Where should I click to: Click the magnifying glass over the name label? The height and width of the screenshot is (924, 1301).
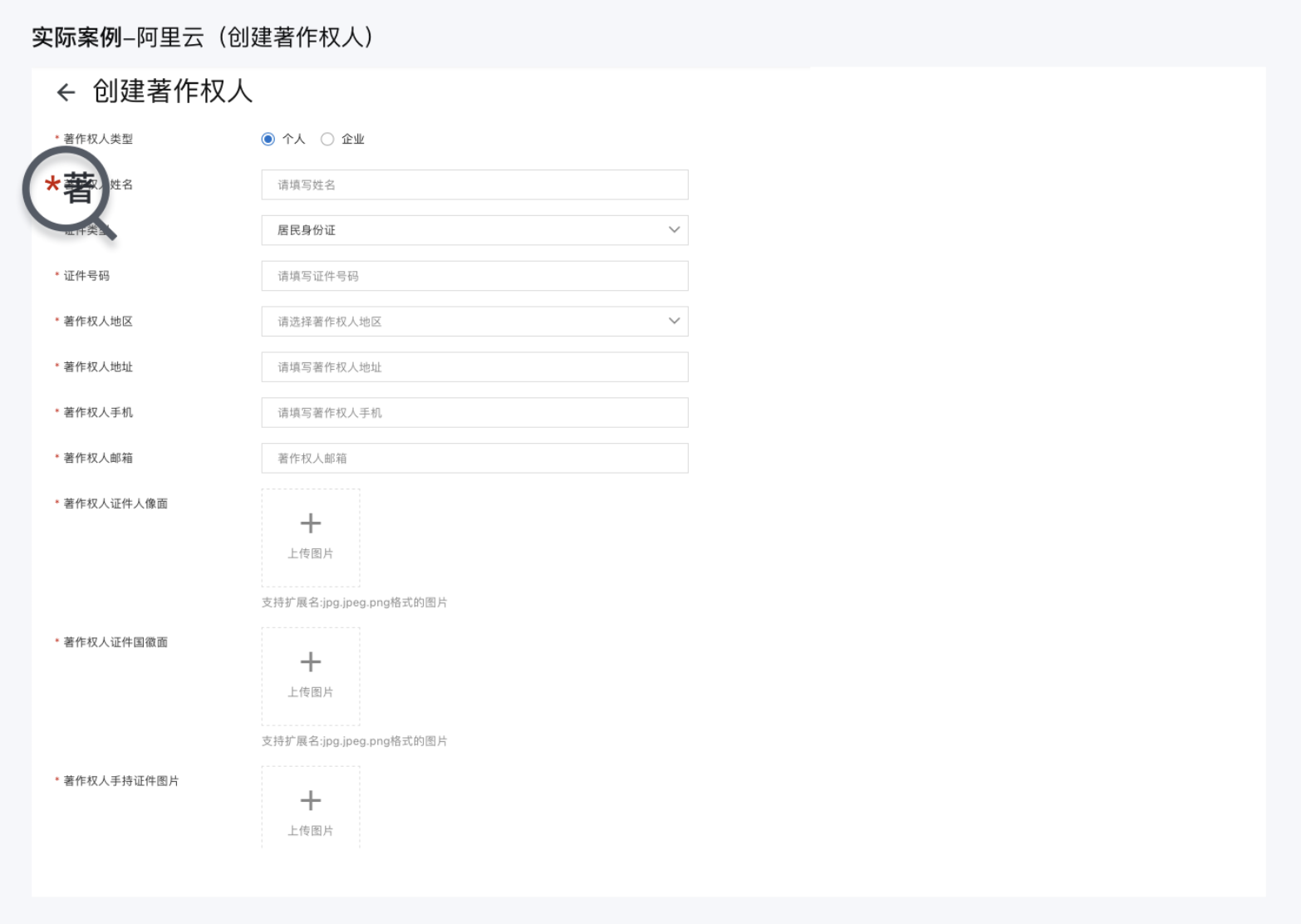[66, 190]
